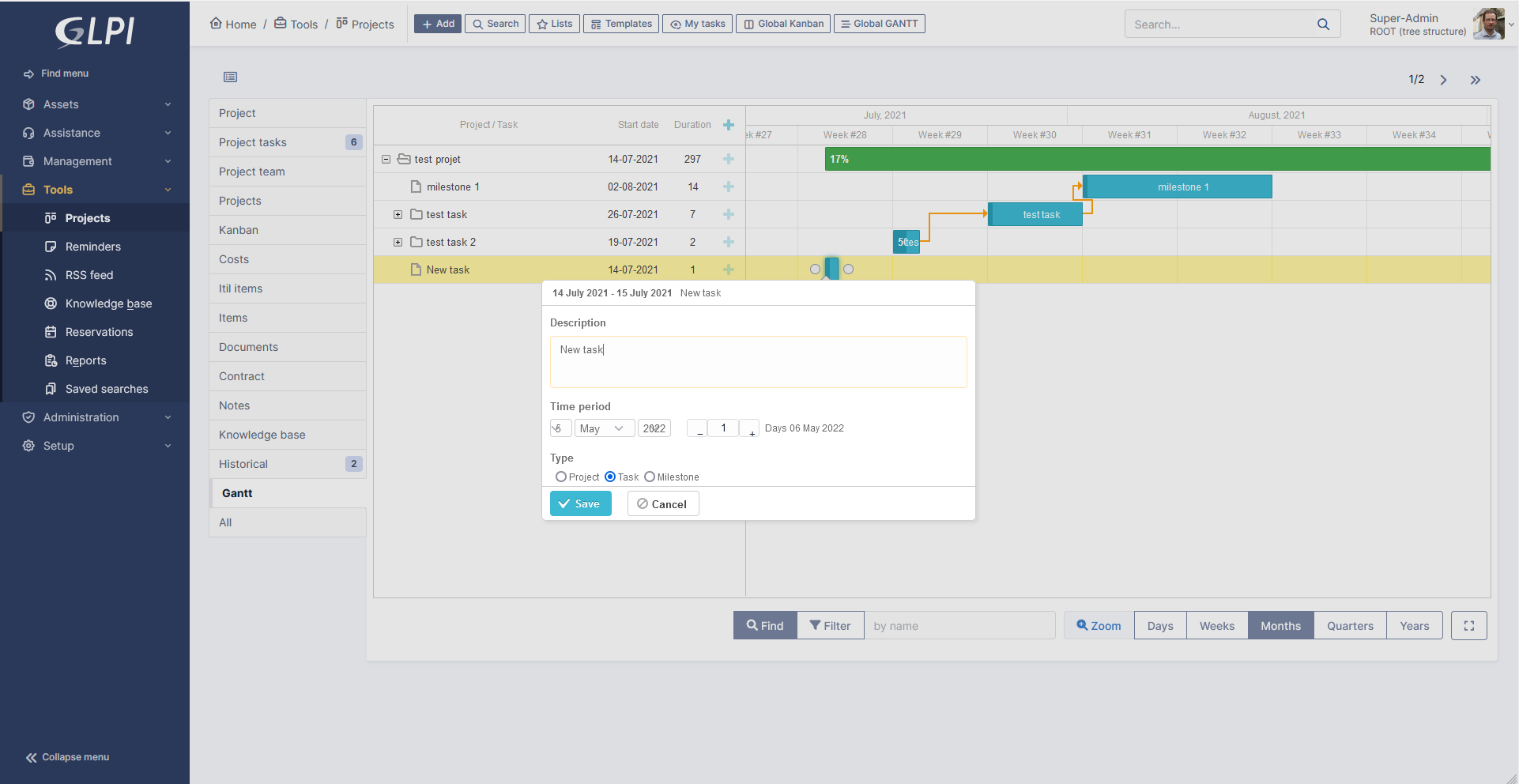Select the Project type radio button
Viewport: 1519px width, 784px height.
pyautogui.click(x=561, y=477)
